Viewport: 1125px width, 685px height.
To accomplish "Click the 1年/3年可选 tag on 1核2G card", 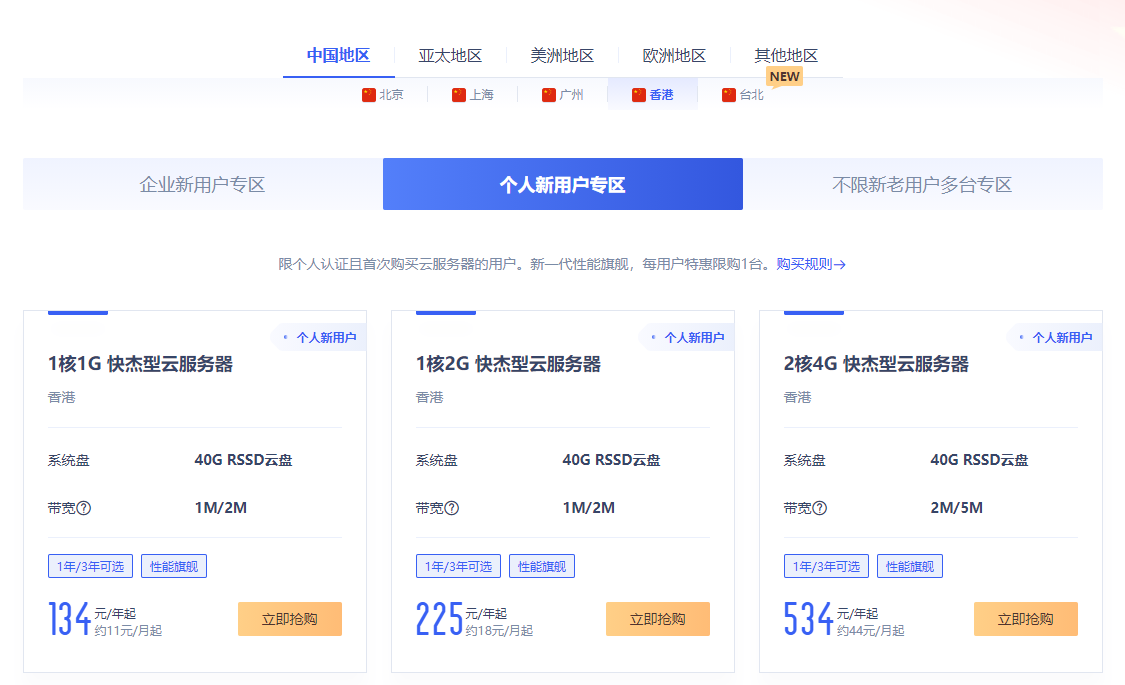I will click(458, 567).
